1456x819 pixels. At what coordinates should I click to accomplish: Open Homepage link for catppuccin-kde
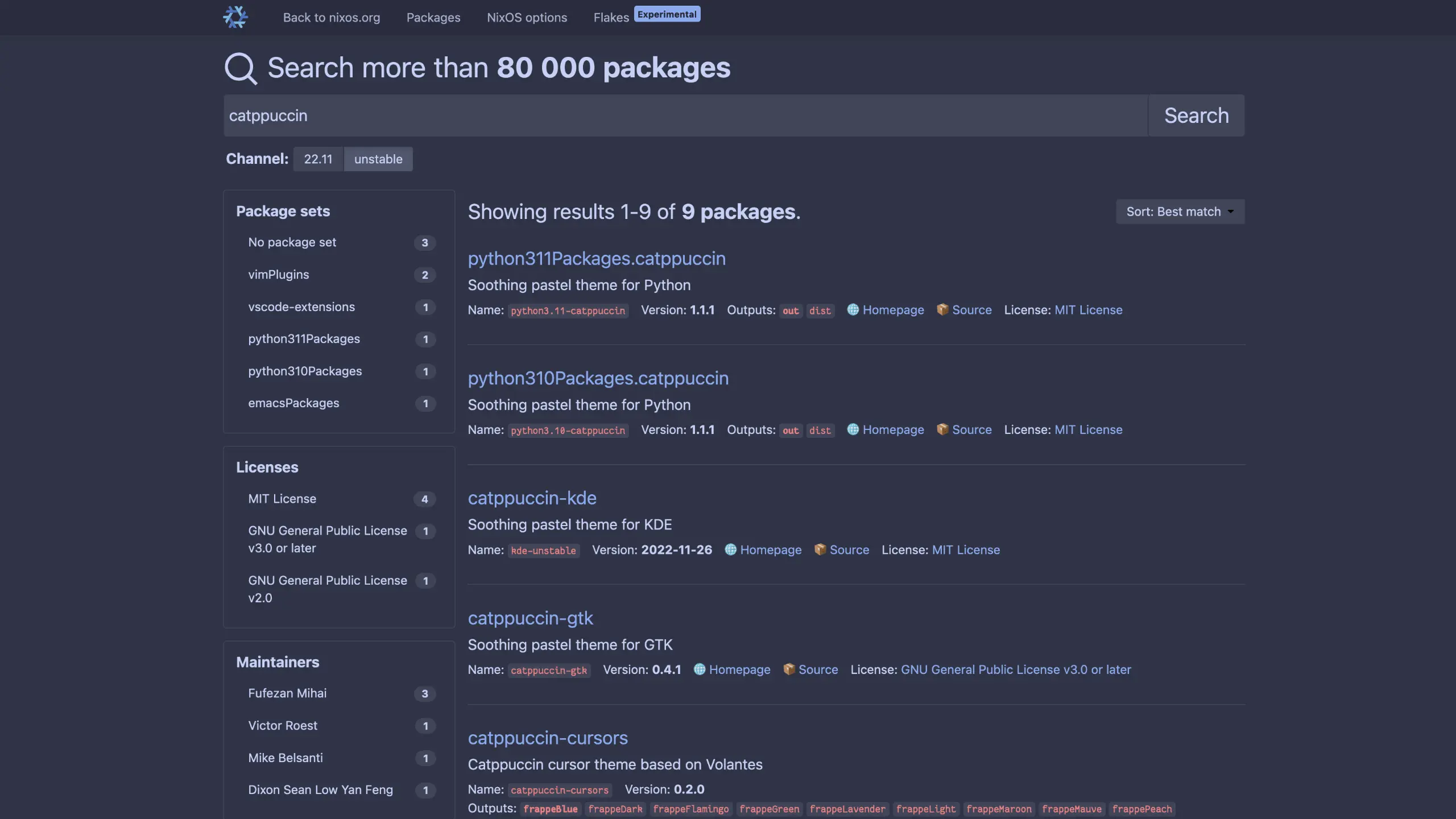[771, 550]
